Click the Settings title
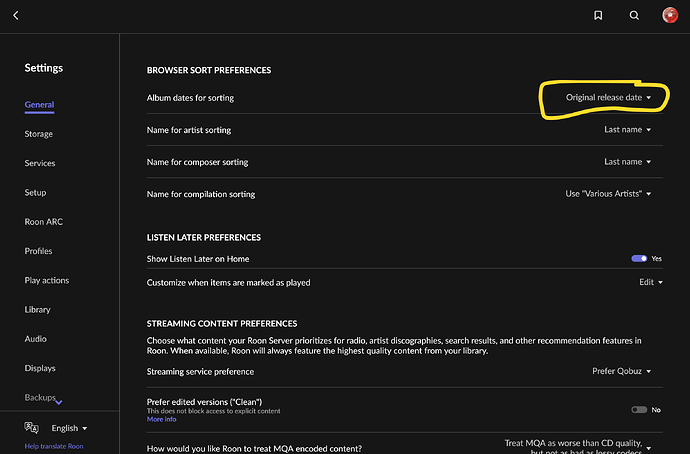This screenshot has height=454, width=690. 44,68
